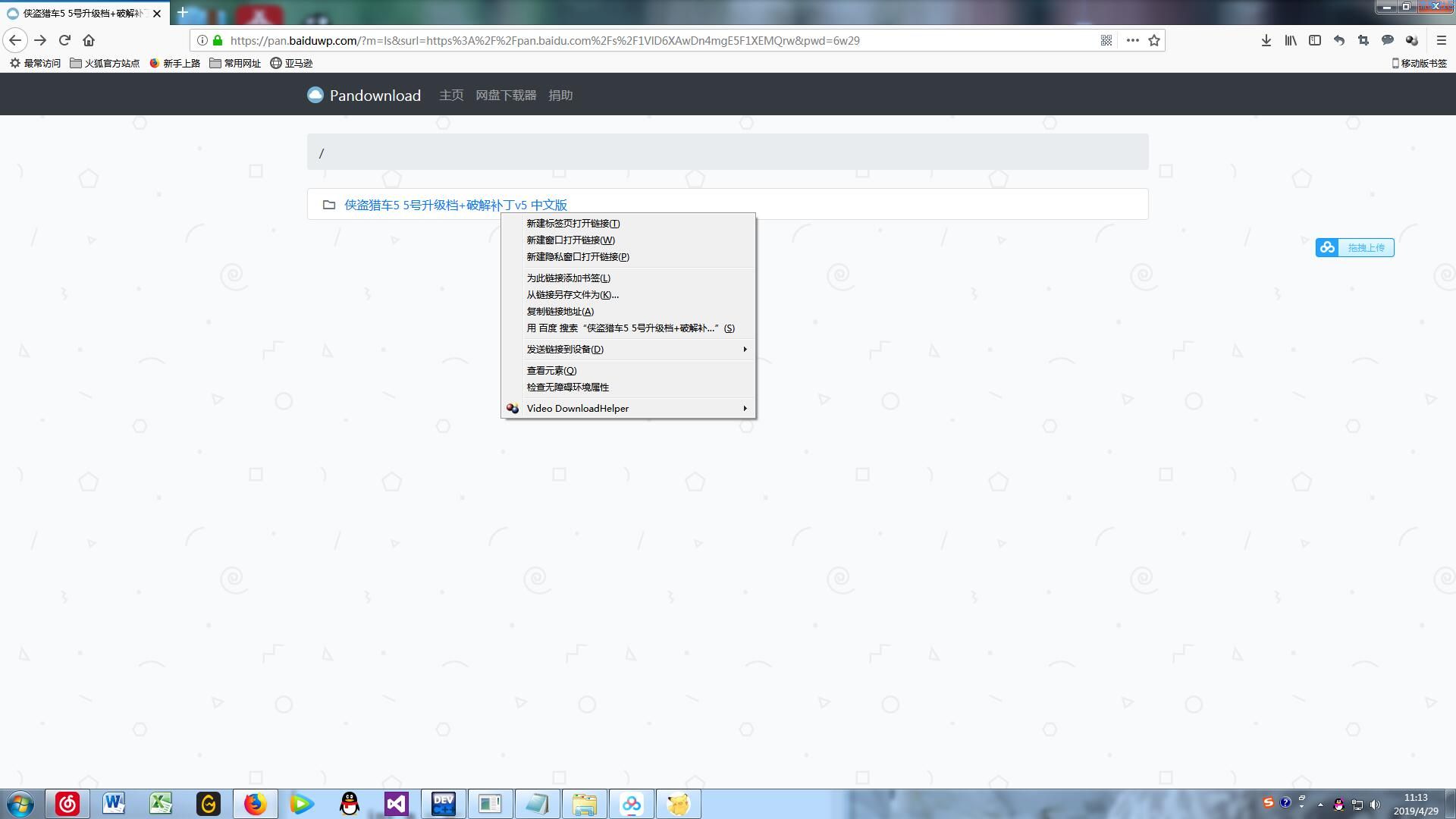Open 常用网址 bookmark folder
The image size is (1456, 819).
point(235,63)
